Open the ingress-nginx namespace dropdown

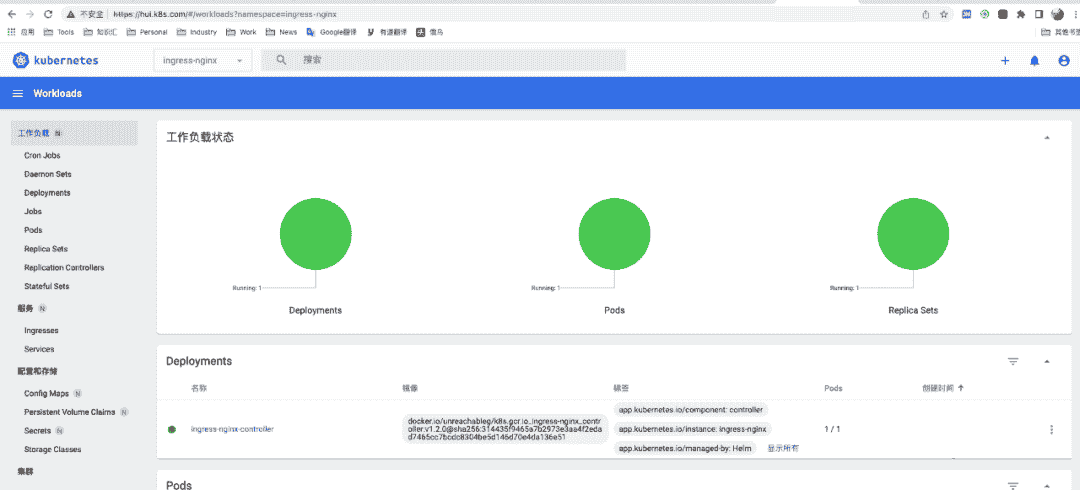click(202, 61)
